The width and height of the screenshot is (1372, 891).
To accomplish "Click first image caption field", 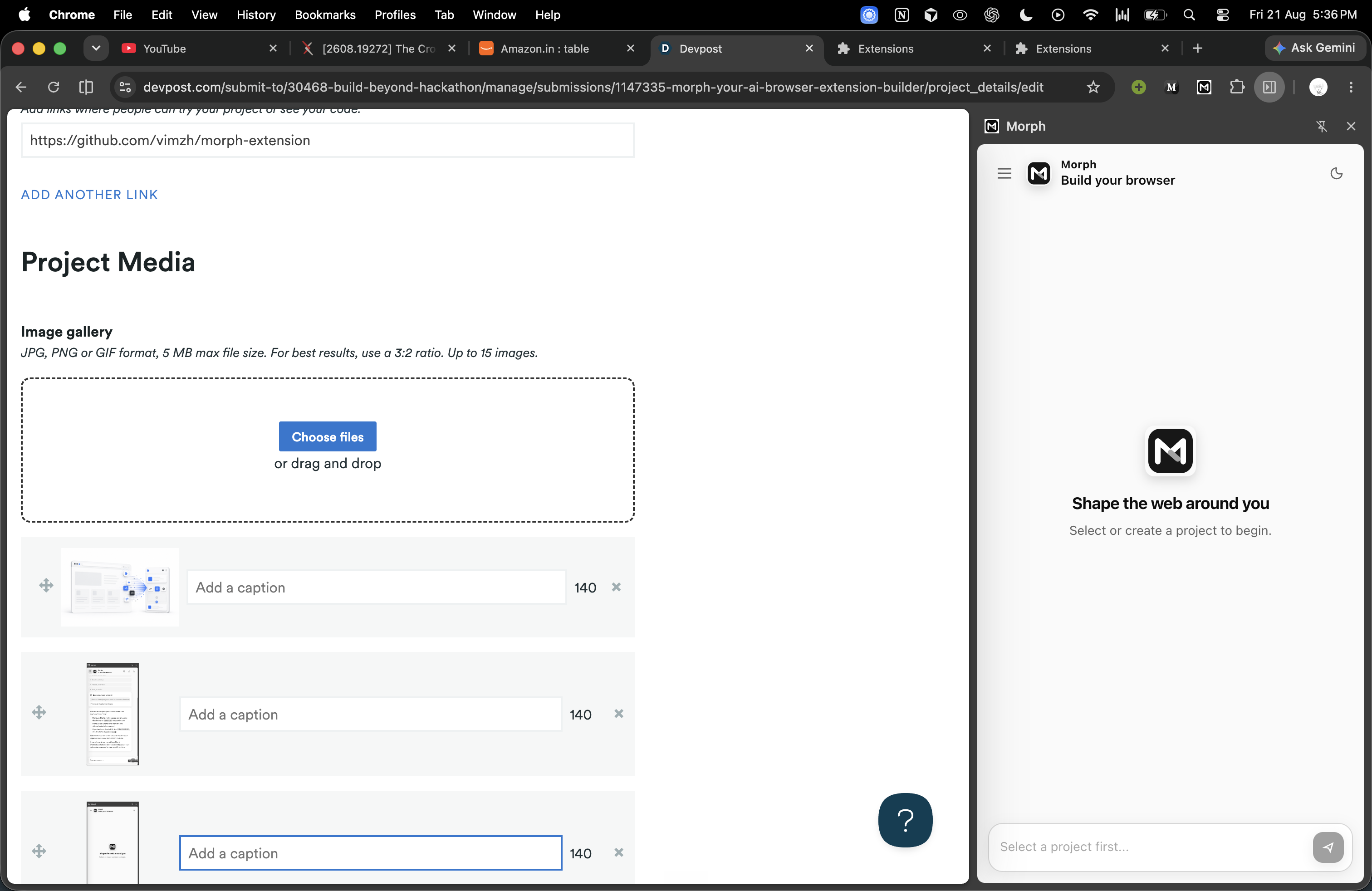I will [377, 587].
